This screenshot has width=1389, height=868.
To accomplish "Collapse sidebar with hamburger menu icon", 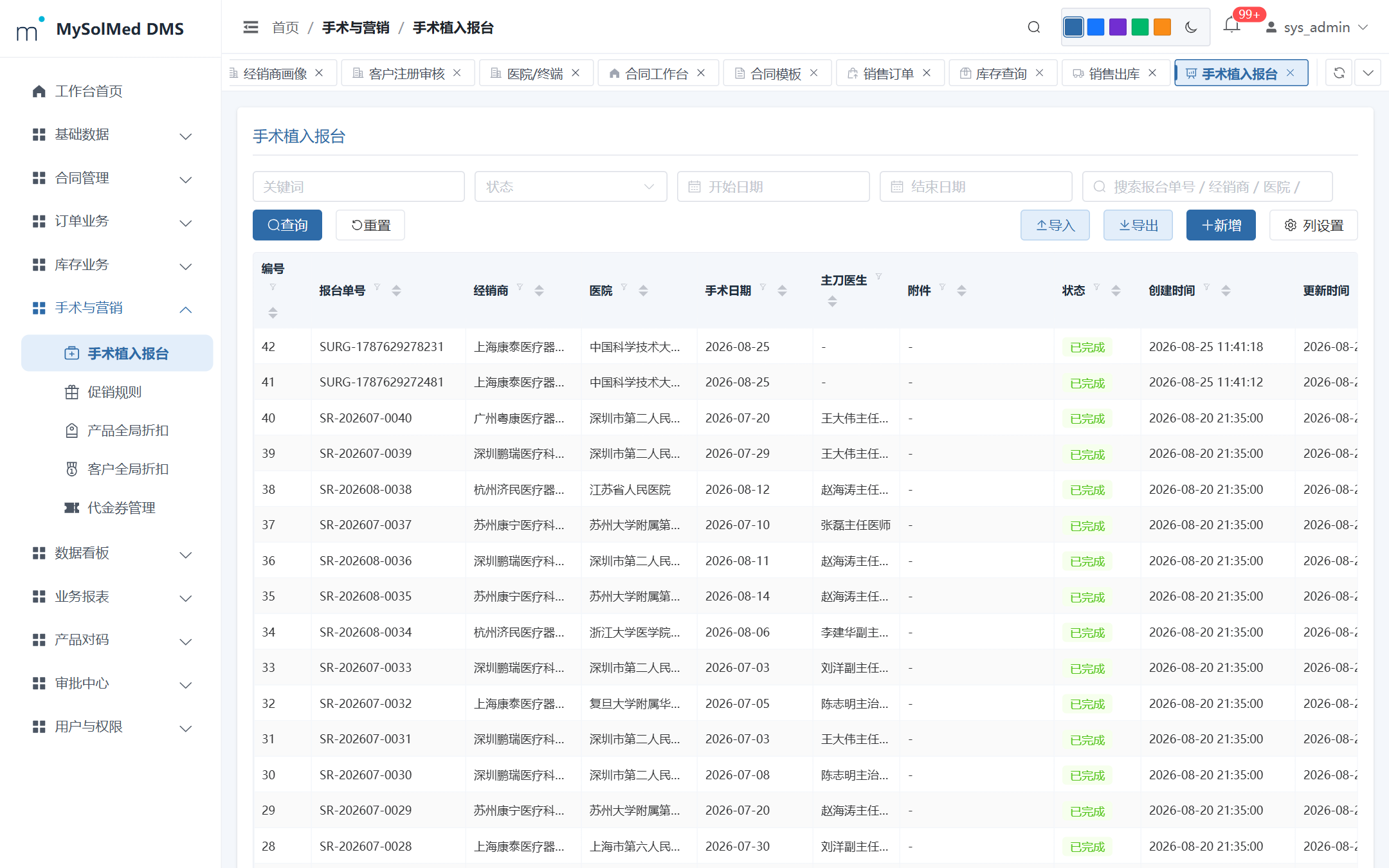I will [250, 27].
